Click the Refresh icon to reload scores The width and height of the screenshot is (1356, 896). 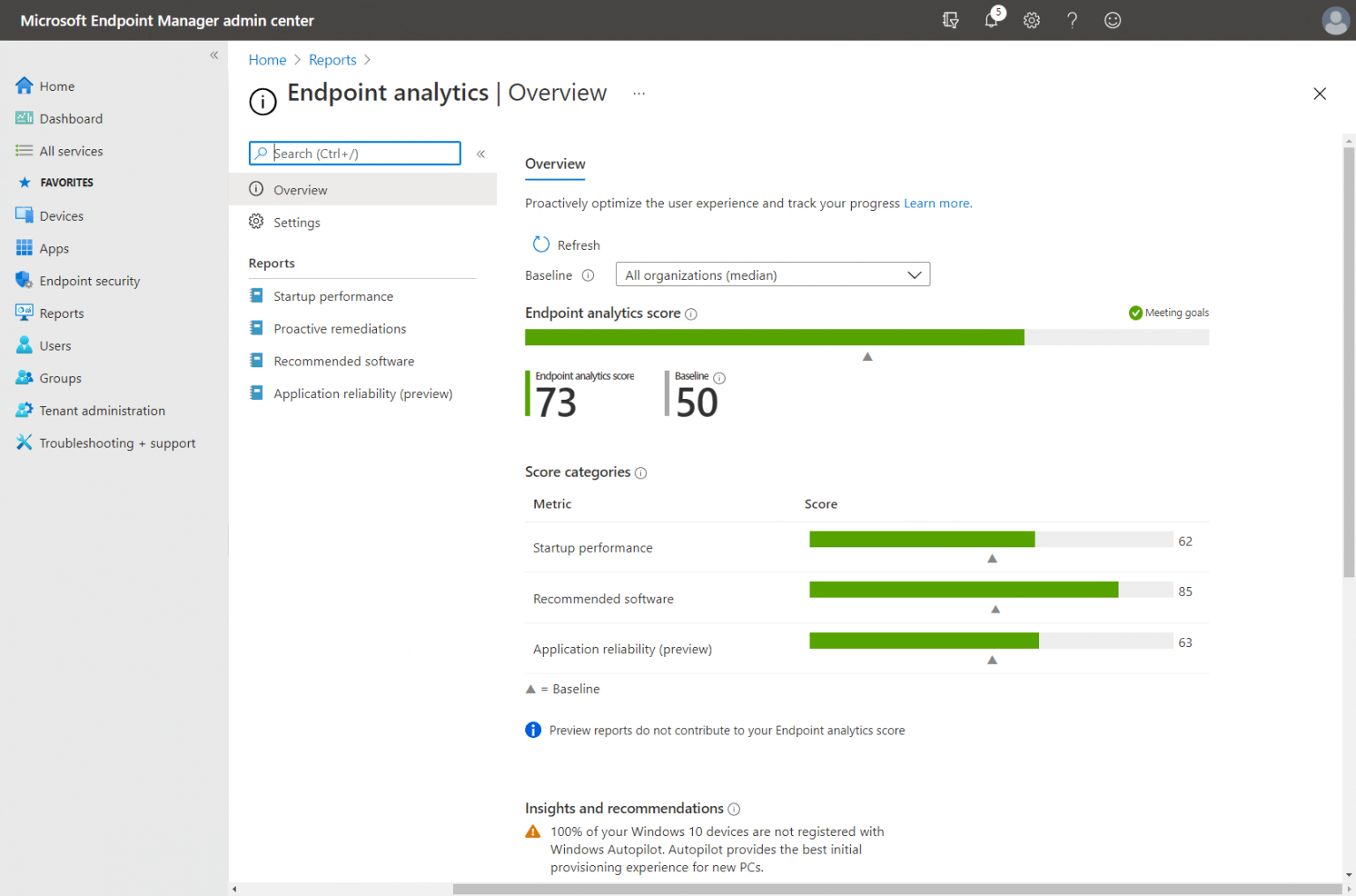click(540, 245)
